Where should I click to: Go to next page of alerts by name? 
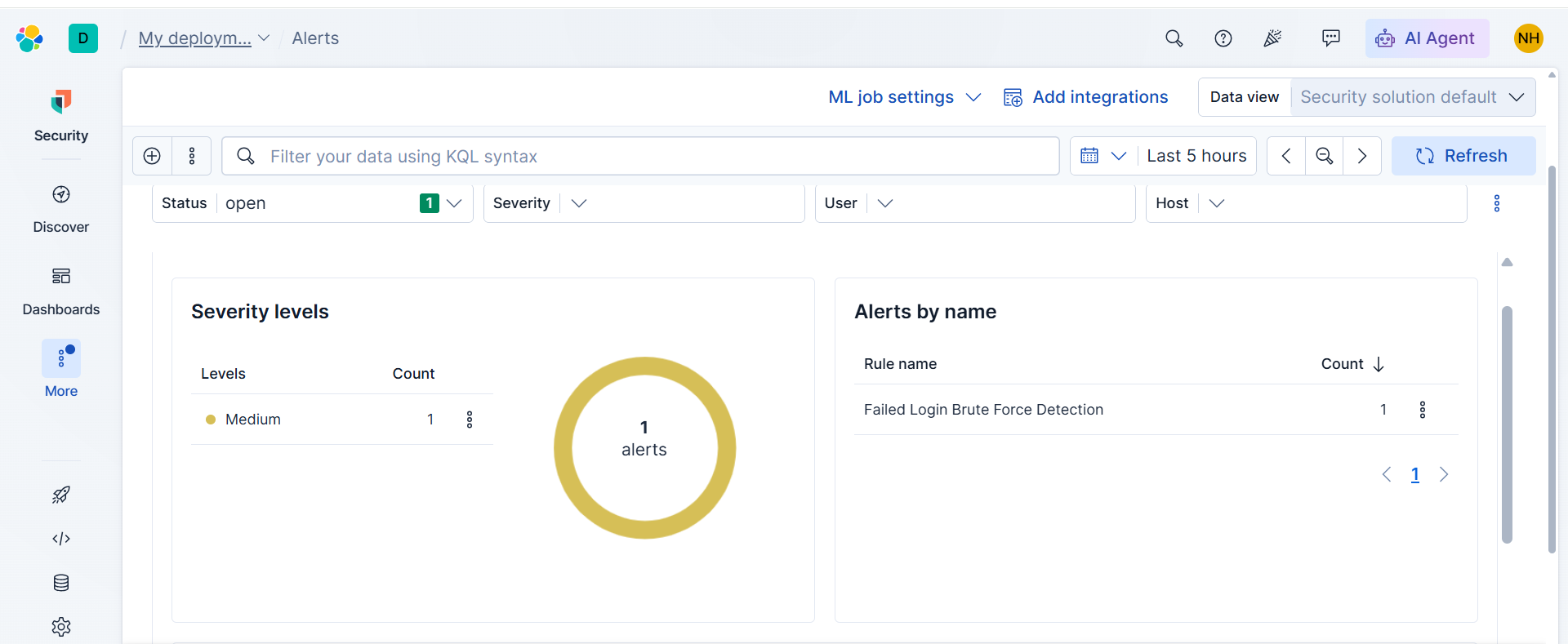point(1444,474)
